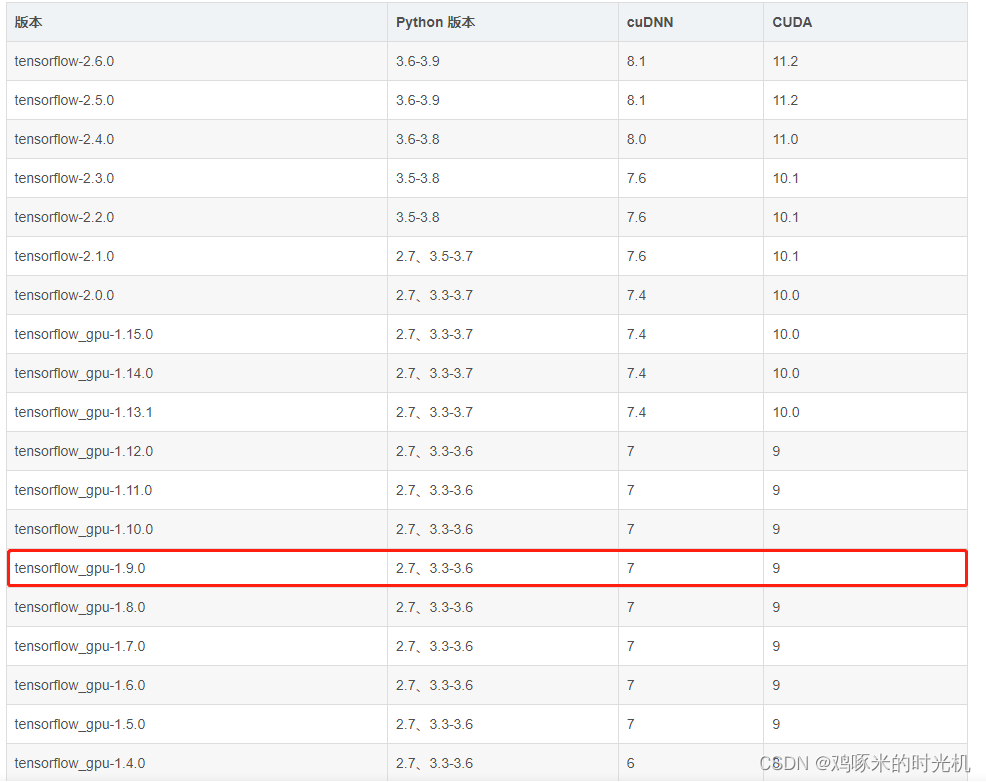Screen dimensions: 986x782
Task: Select the tensorflow-2.3.0 cell
Action: click(197, 179)
